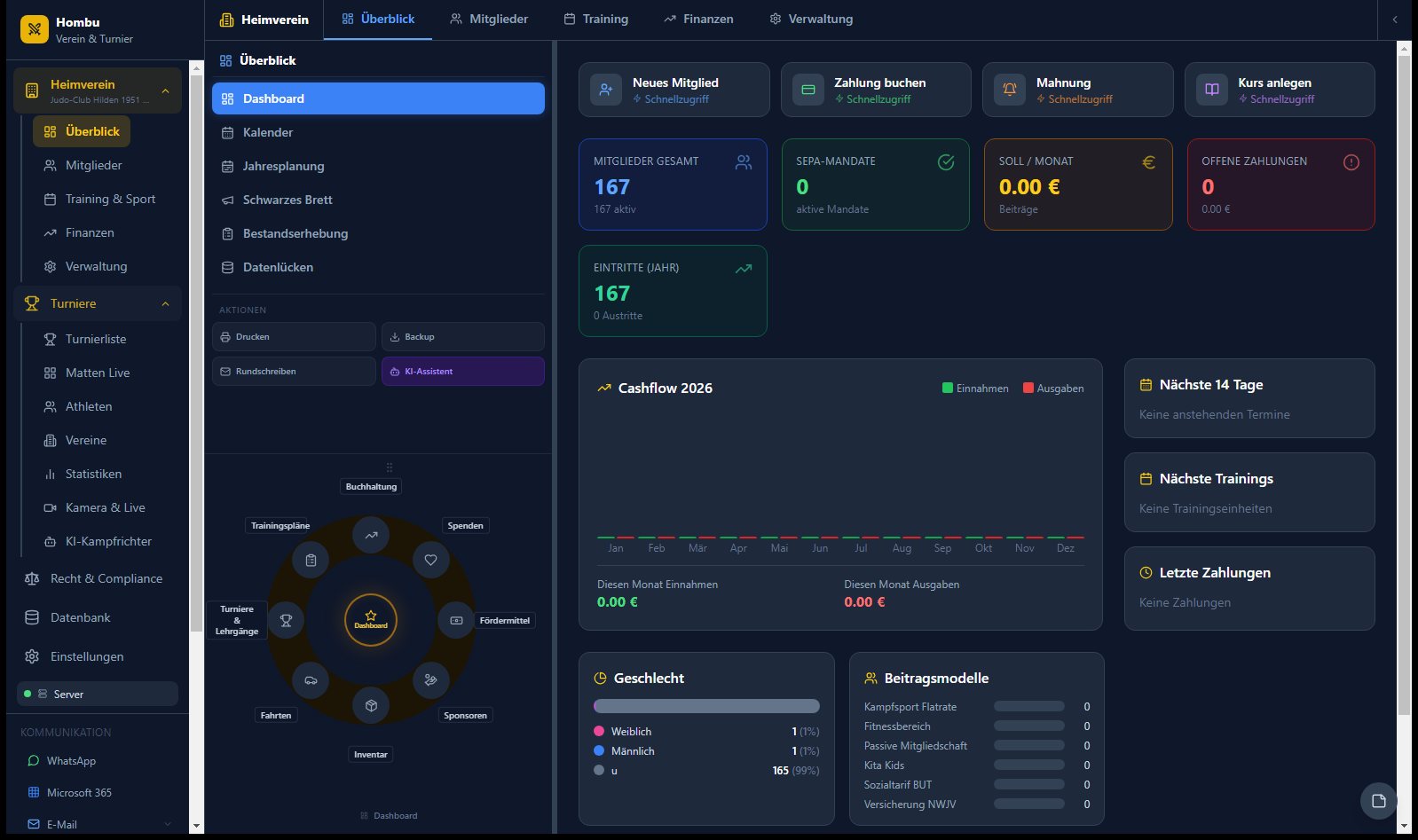Viewport: 1418px width, 840px height.
Task: Open the Buchhaltung wheel icon
Action: click(x=371, y=535)
